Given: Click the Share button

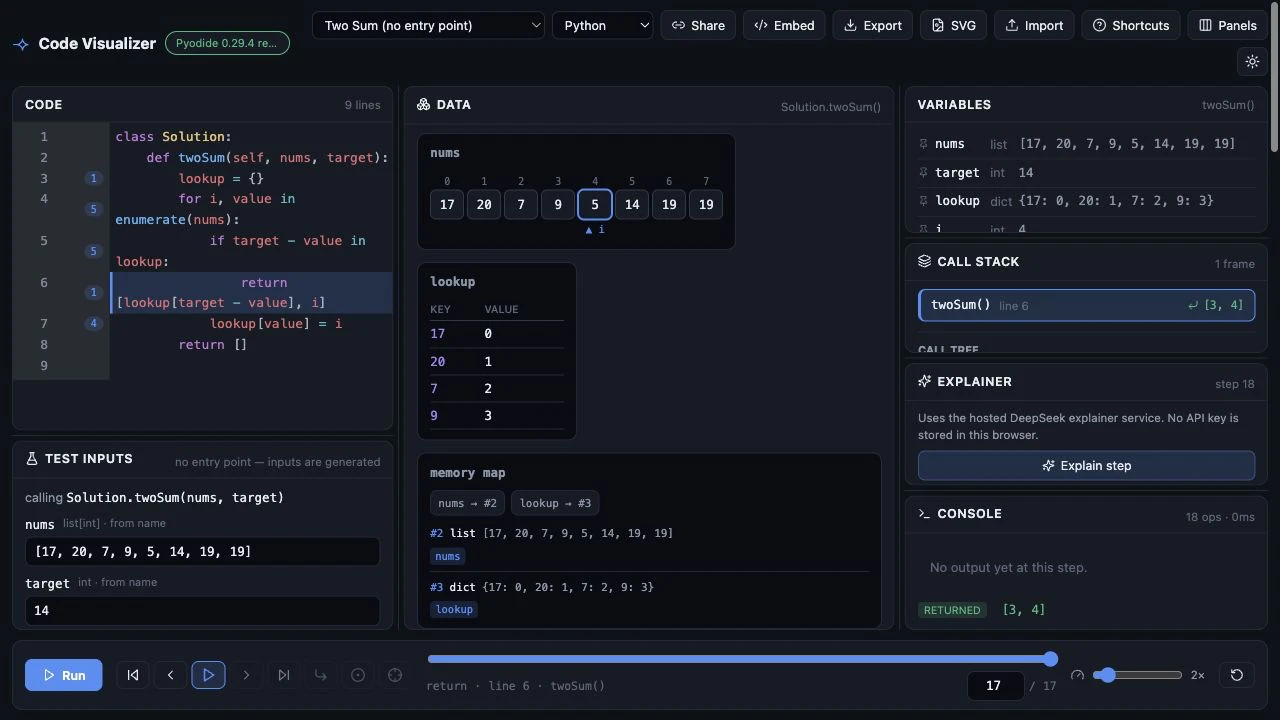Looking at the screenshot, I should 698,25.
